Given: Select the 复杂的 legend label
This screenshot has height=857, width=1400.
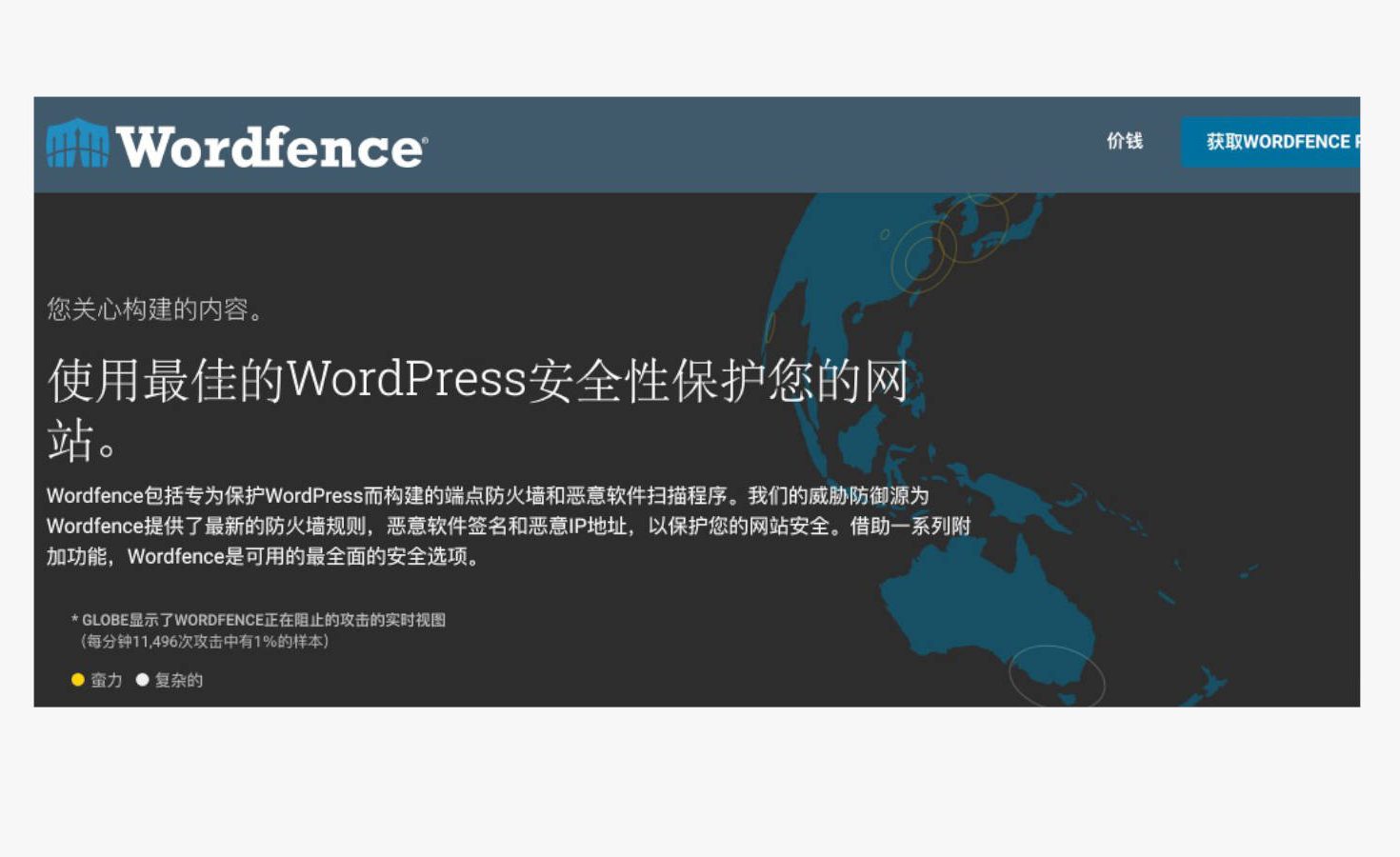Looking at the screenshot, I should [x=179, y=680].
